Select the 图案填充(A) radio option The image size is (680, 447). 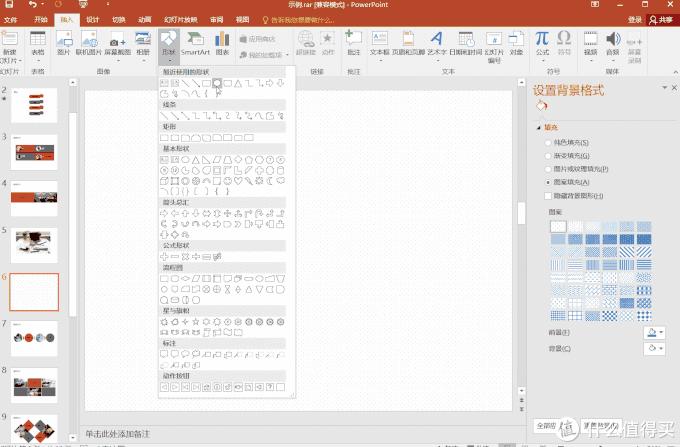click(x=548, y=183)
